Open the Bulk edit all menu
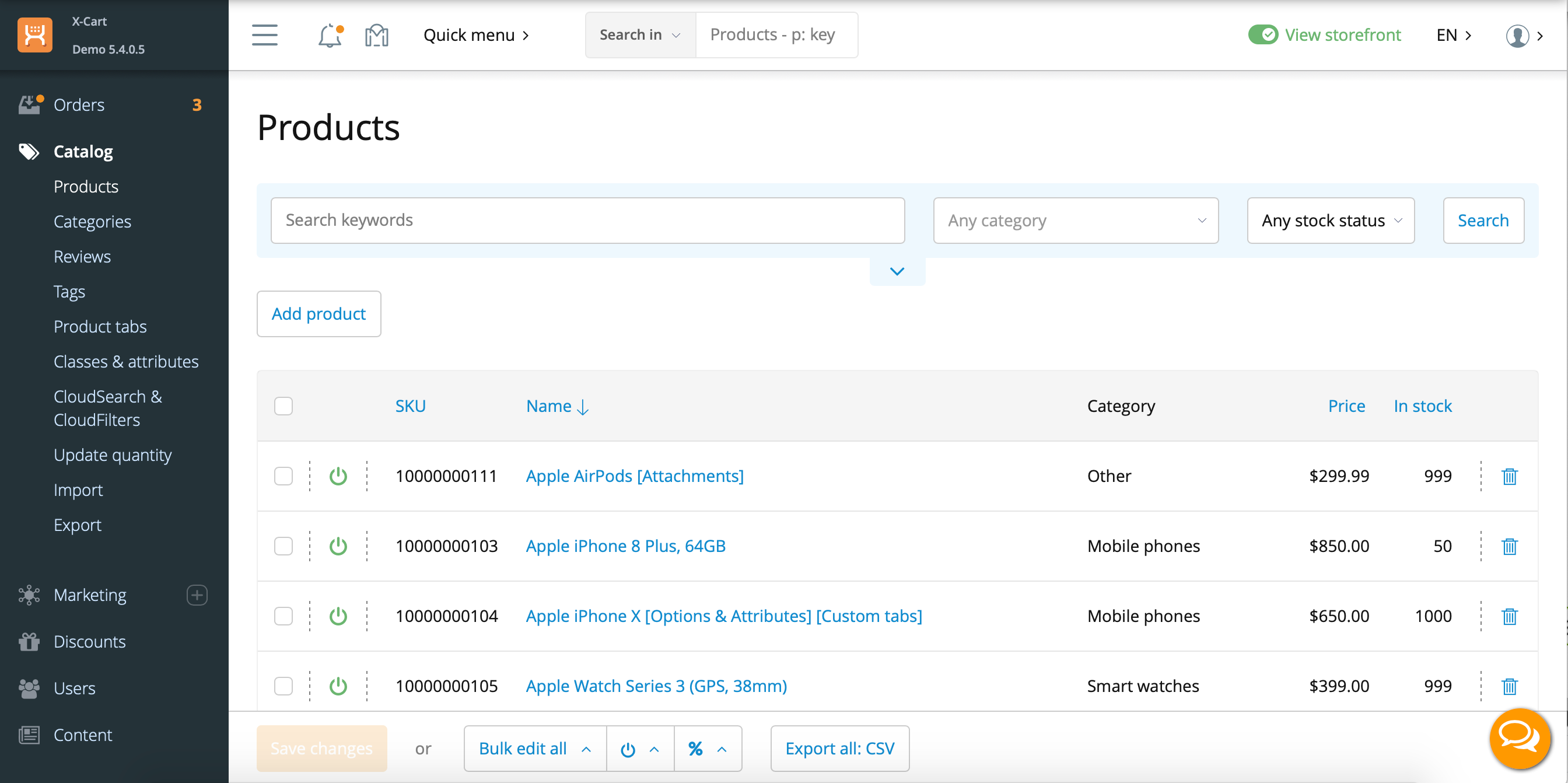 pos(535,749)
